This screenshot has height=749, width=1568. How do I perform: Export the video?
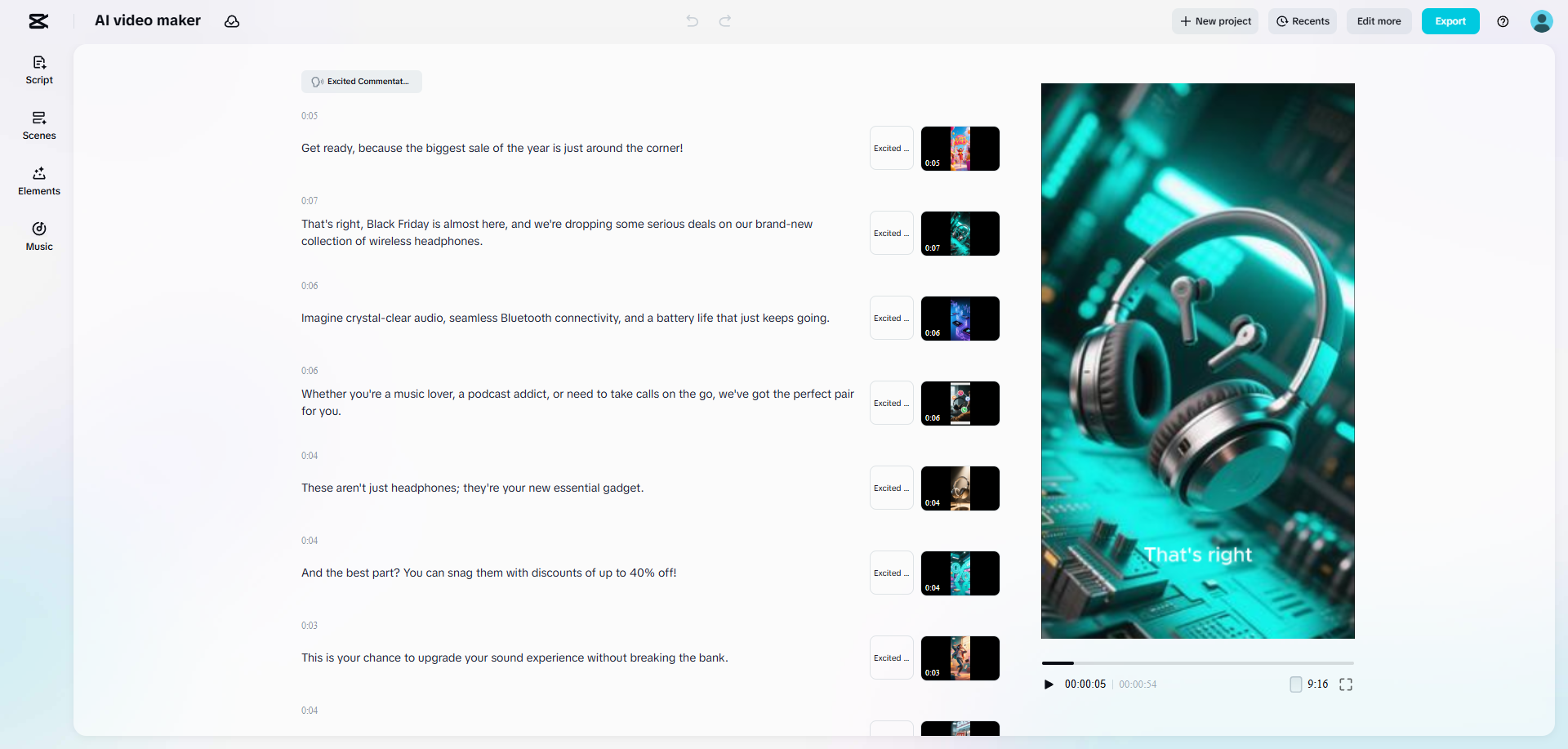pos(1450,21)
